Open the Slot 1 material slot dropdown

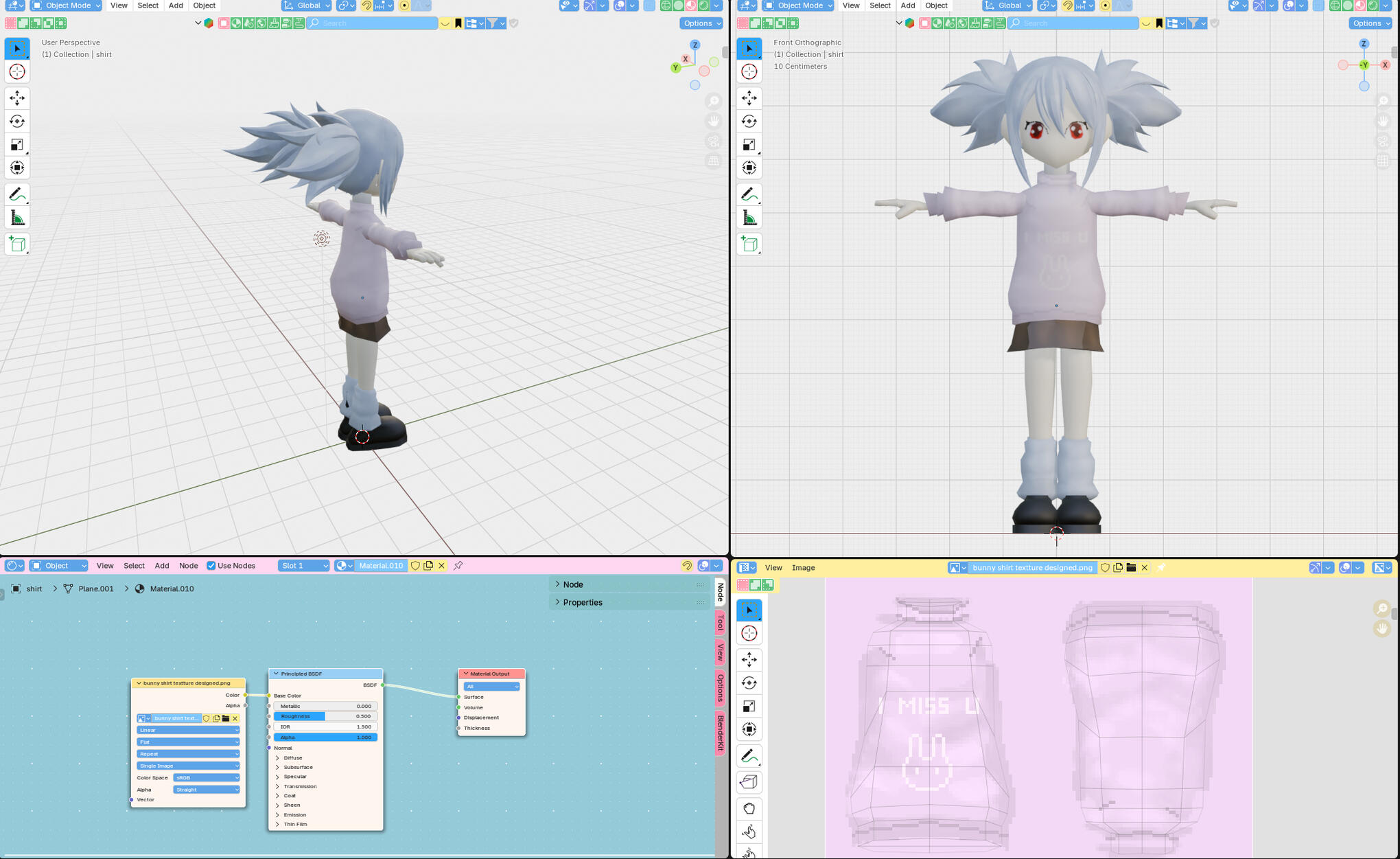[x=303, y=566]
